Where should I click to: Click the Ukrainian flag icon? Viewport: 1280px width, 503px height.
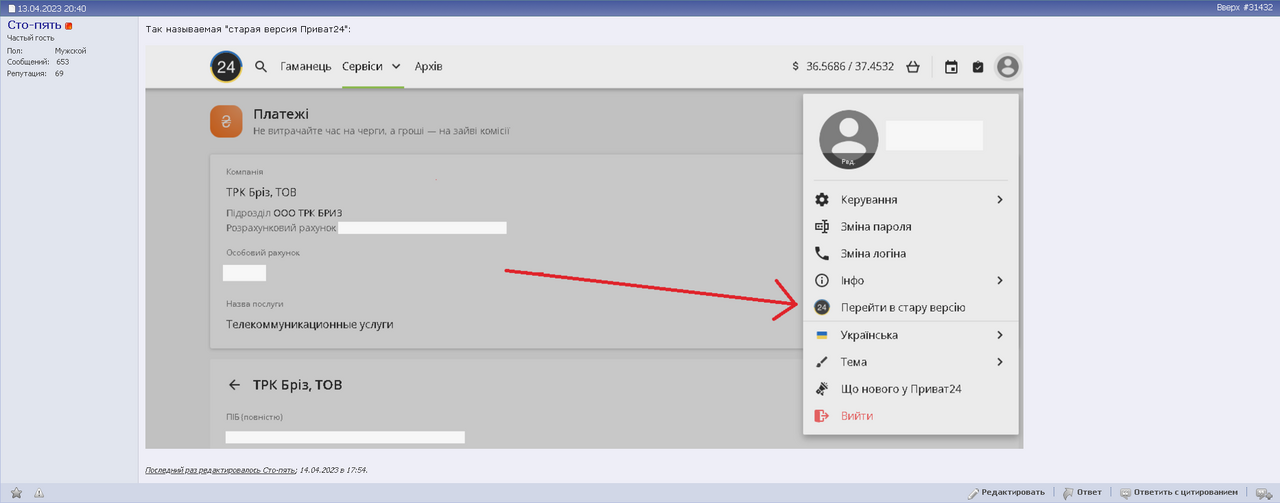coord(822,335)
